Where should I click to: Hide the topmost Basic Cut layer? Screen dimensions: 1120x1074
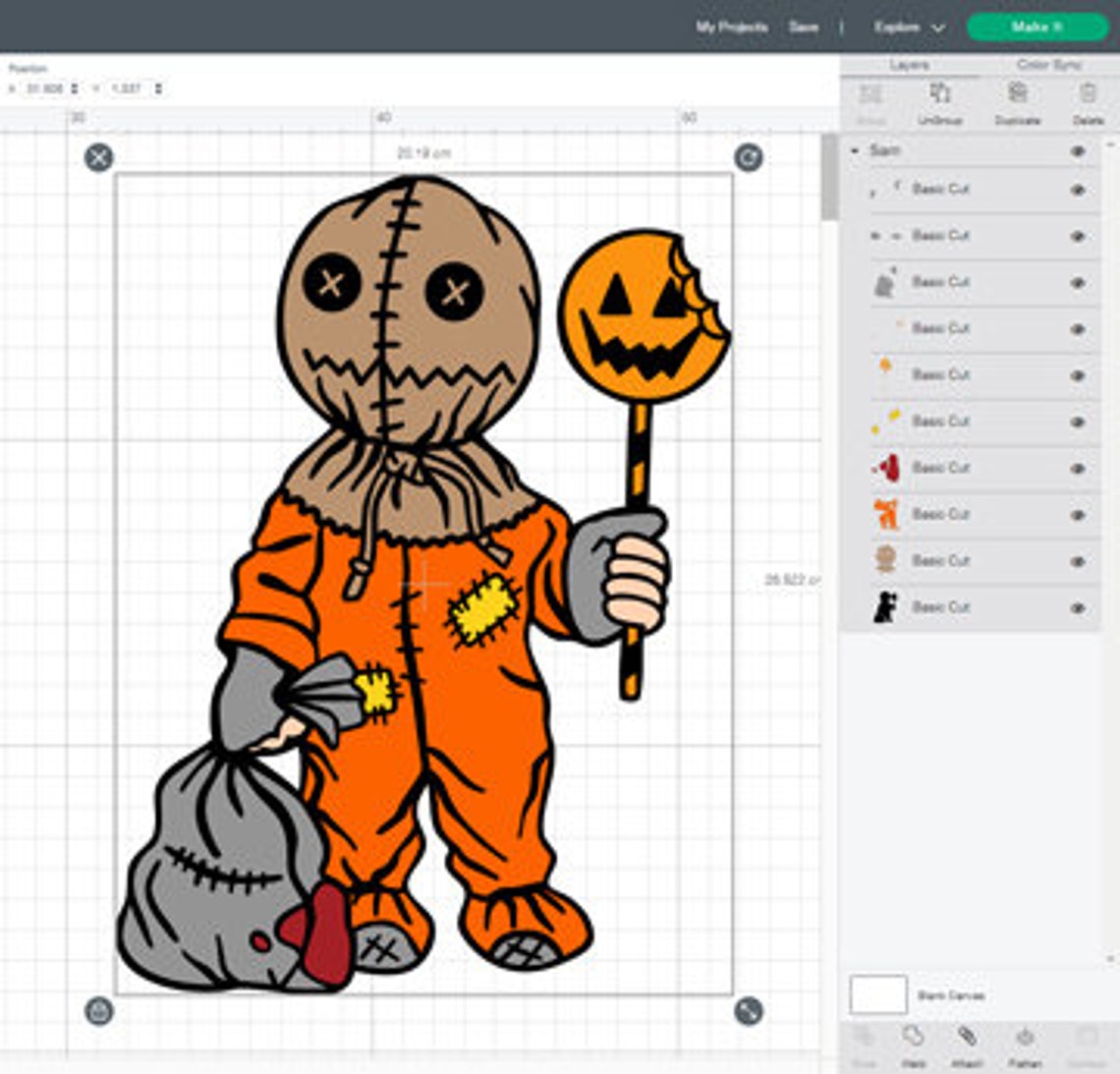point(1076,189)
